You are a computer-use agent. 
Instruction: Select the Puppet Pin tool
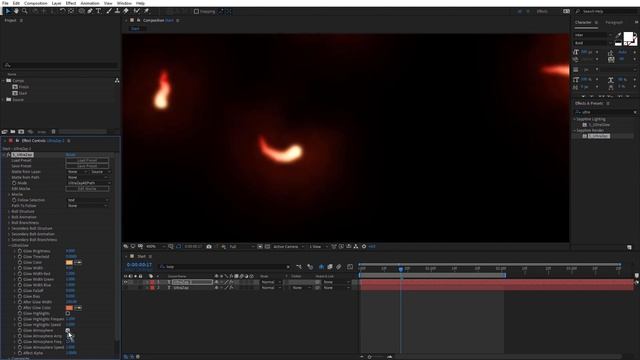(x=146, y=11)
